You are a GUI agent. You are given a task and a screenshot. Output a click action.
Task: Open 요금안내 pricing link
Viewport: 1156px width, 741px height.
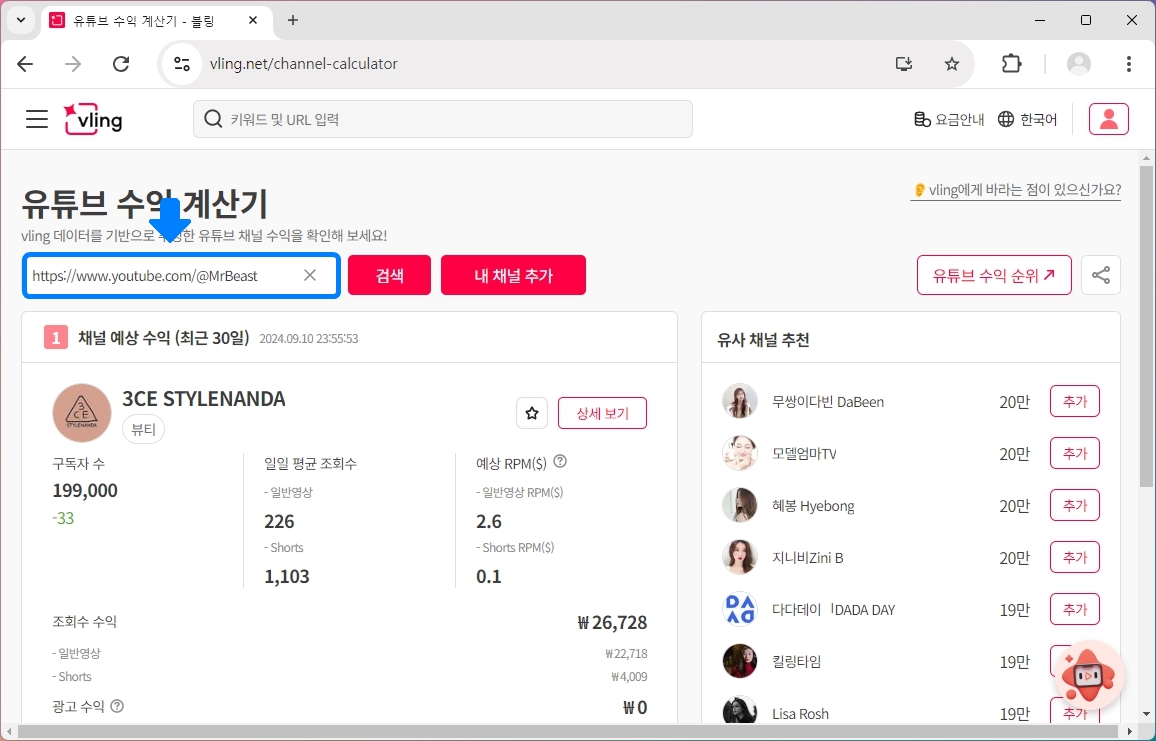point(949,119)
